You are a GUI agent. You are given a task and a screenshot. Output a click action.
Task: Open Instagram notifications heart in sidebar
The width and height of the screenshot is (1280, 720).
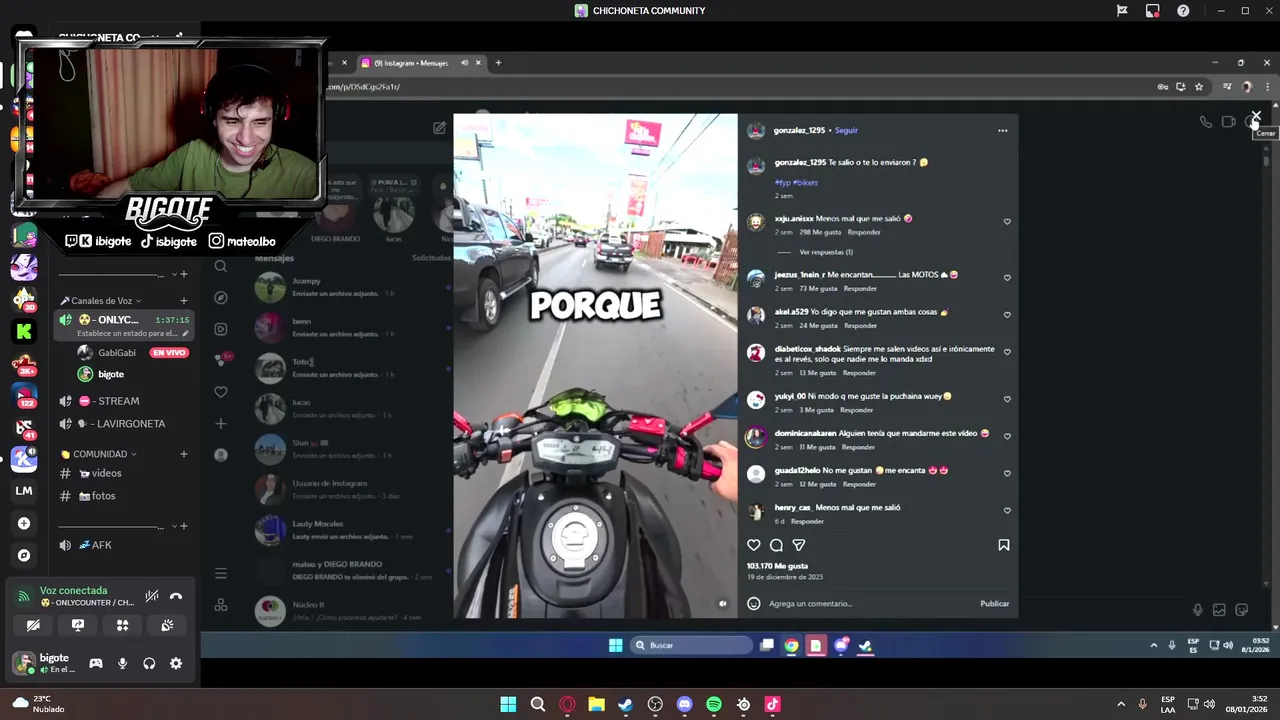click(x=221, y=392)
